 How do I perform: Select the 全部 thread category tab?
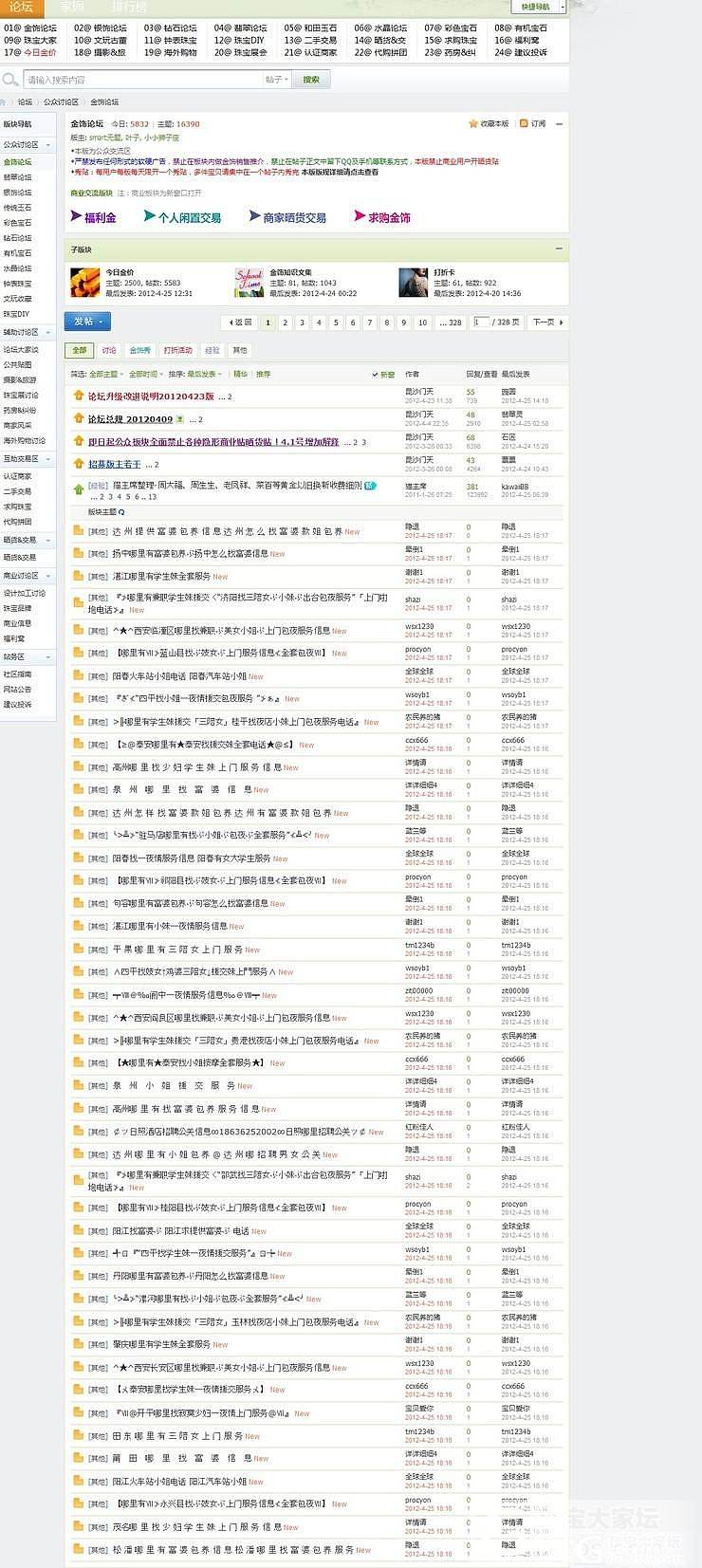80,350
